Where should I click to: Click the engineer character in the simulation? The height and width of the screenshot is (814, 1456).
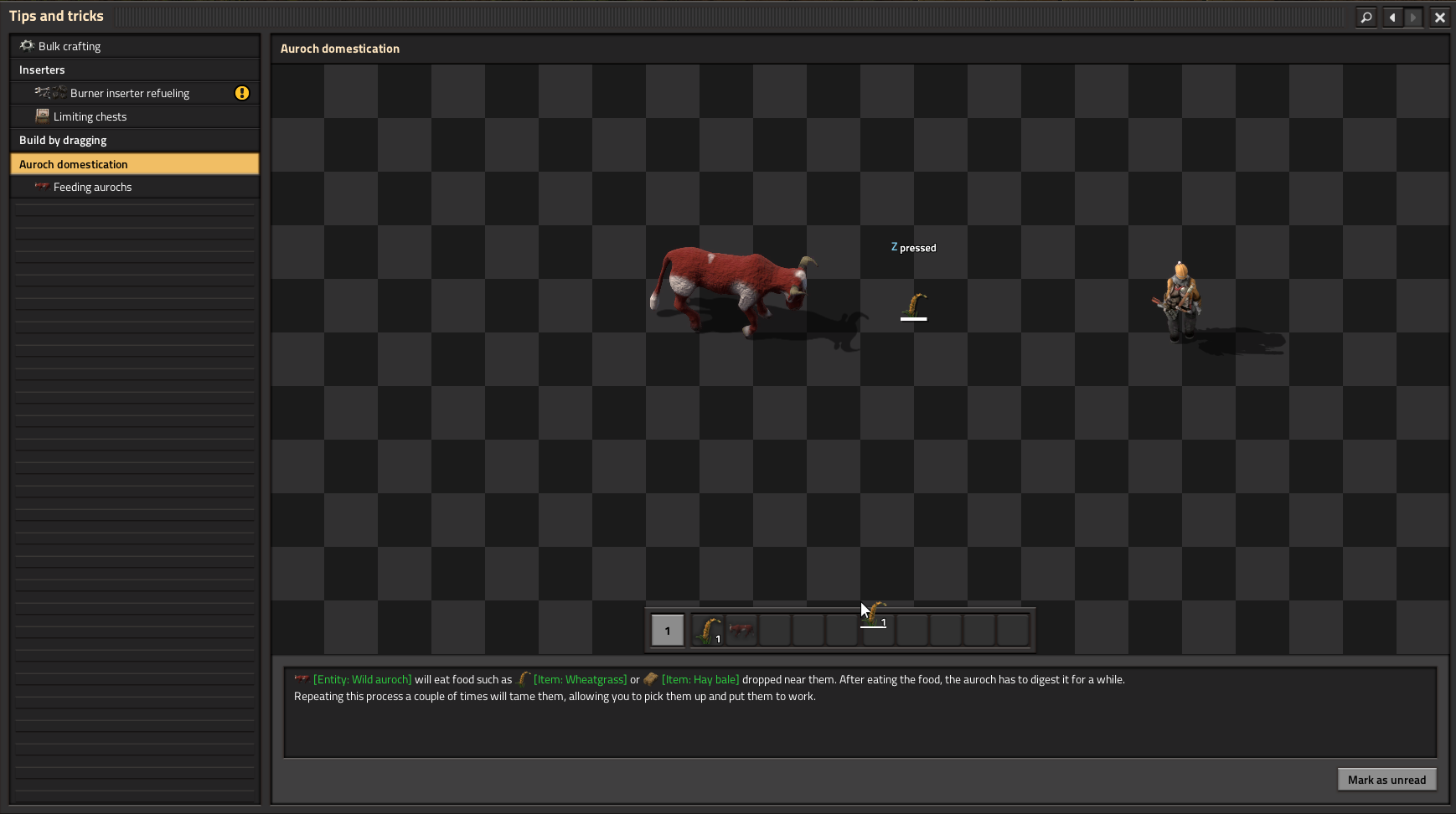[1179, 301]
